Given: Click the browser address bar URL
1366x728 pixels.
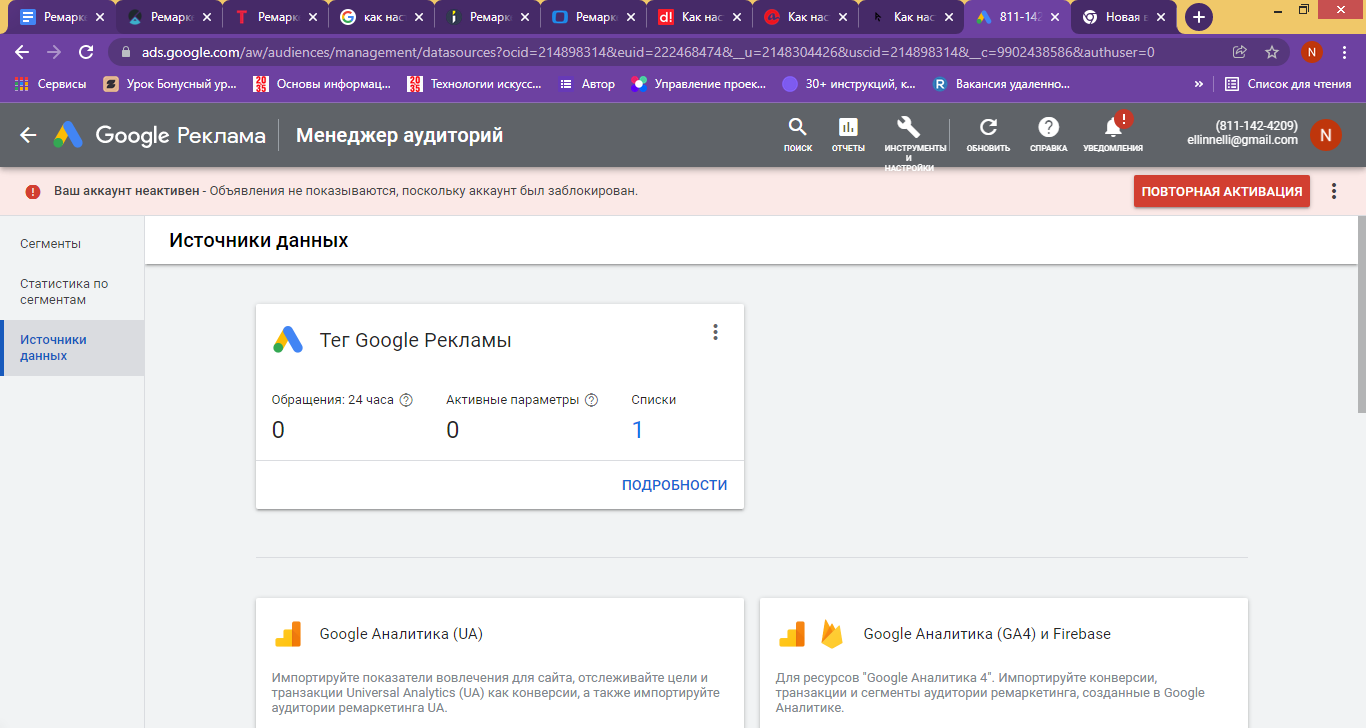Looking at the screenshot, I should 640,52.
